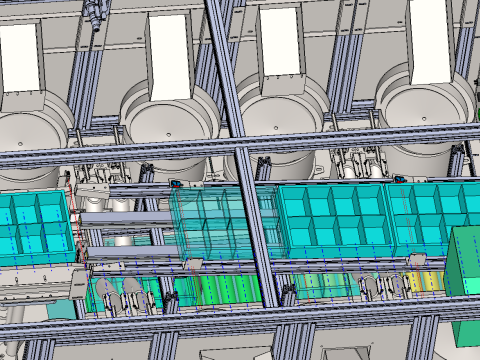
Task: Select the rightmost white rectangular panel
Action: (x=431, y=42)
